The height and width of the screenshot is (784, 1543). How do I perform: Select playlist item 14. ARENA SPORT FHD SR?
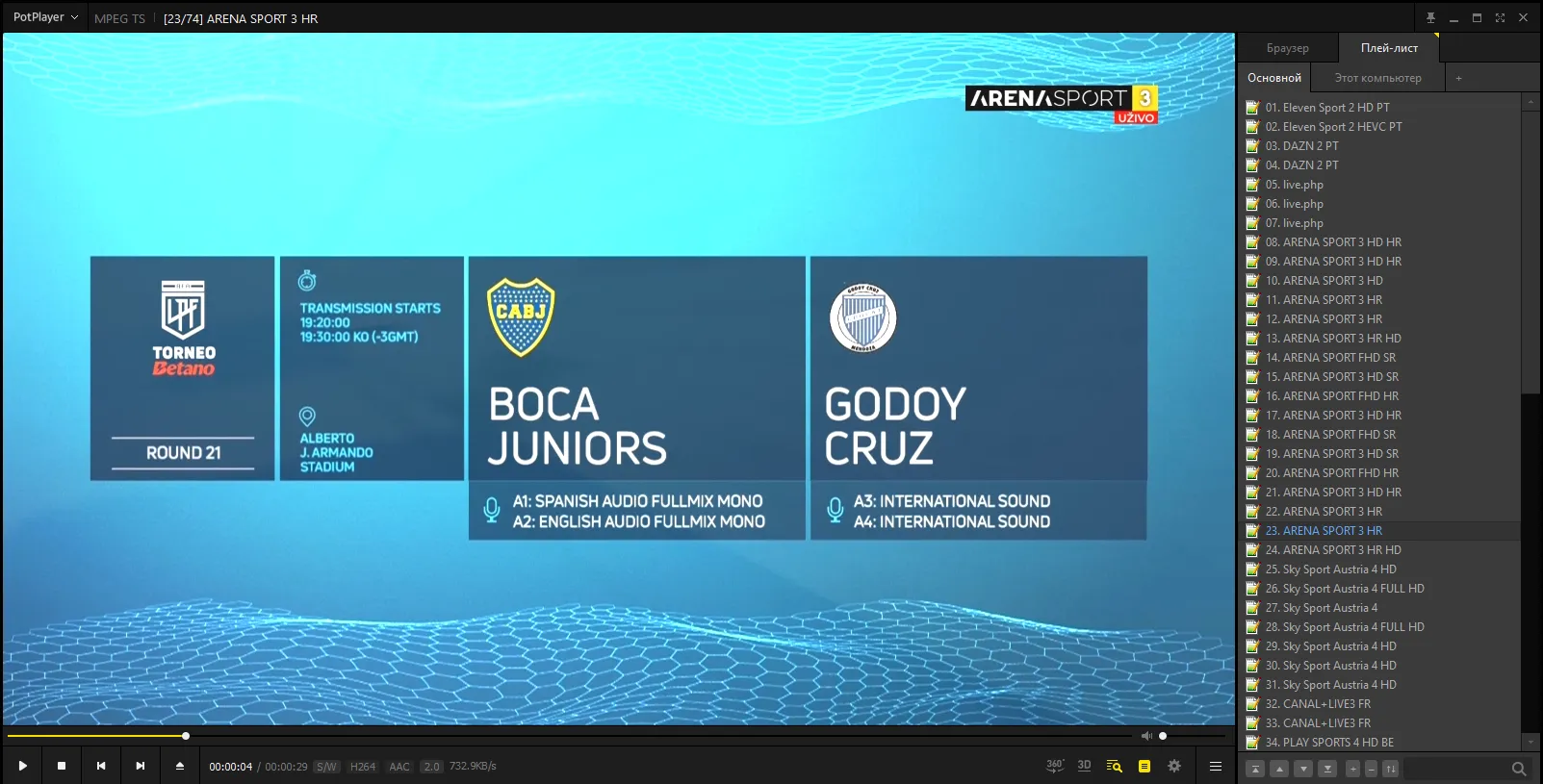[1381, 358]
